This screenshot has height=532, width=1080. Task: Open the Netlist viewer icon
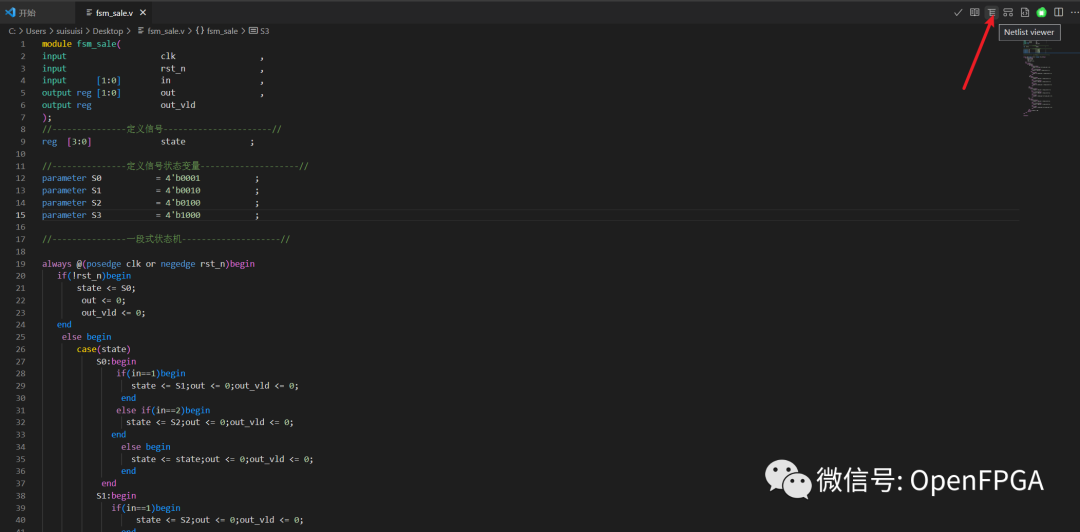point(991,12)
